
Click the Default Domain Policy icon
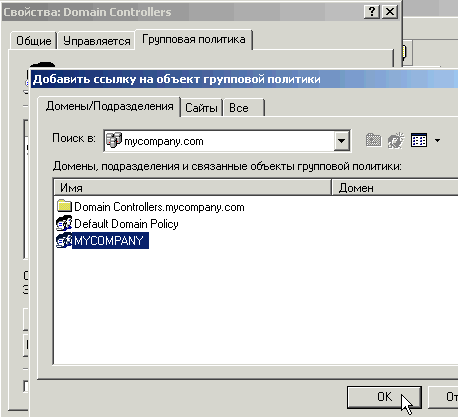64,223
